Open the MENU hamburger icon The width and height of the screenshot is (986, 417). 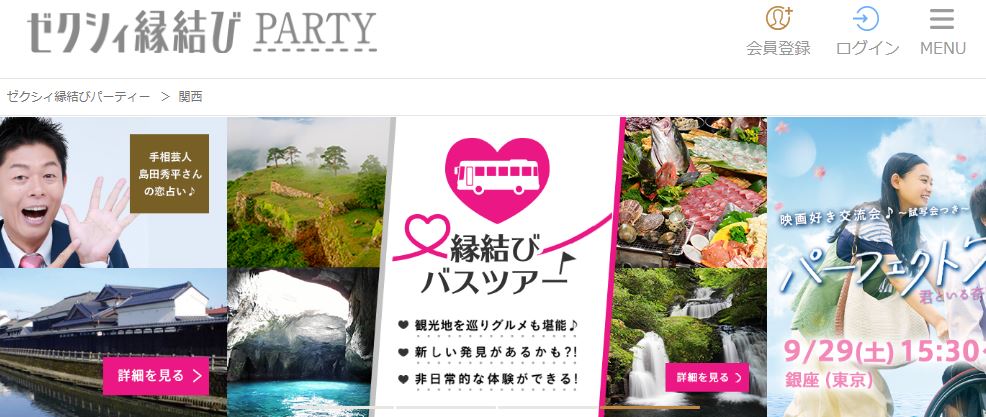[942, 19]
